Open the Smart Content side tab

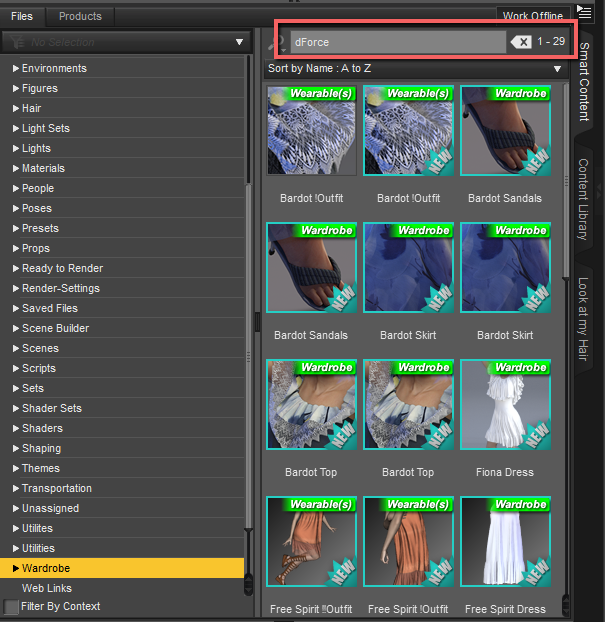(x=584, y=81)
